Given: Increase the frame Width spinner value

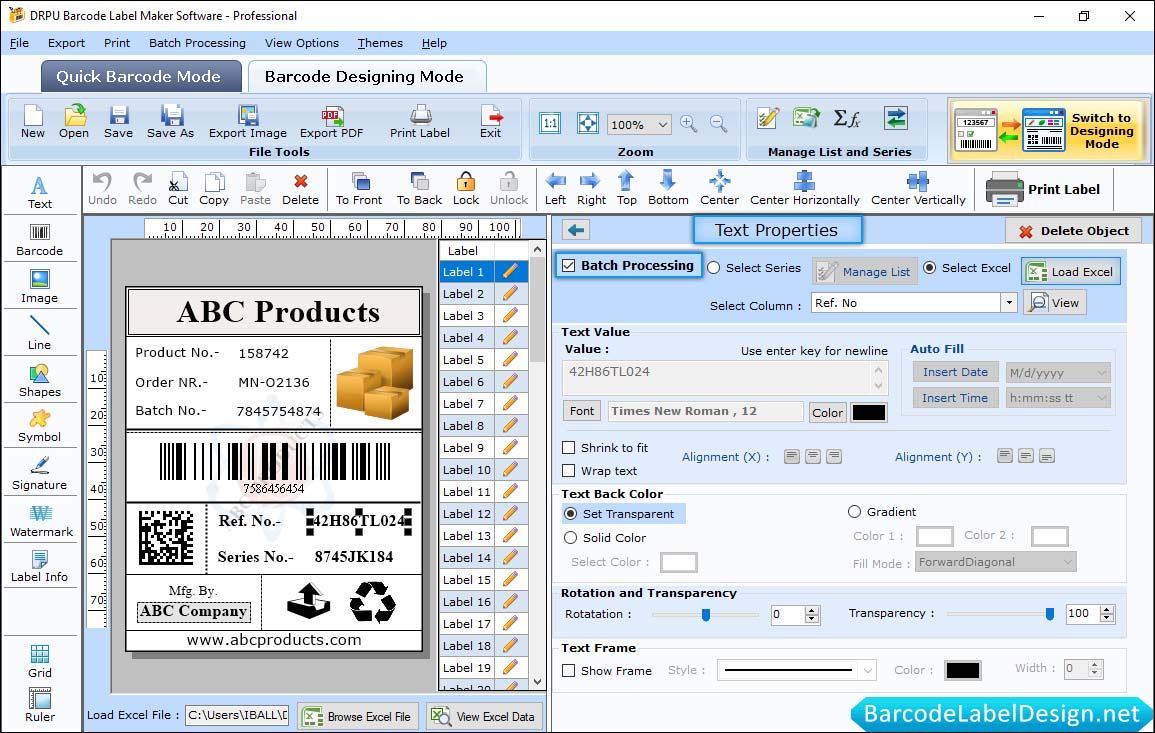Looking at the screenshot, I should pos(1095,664).
